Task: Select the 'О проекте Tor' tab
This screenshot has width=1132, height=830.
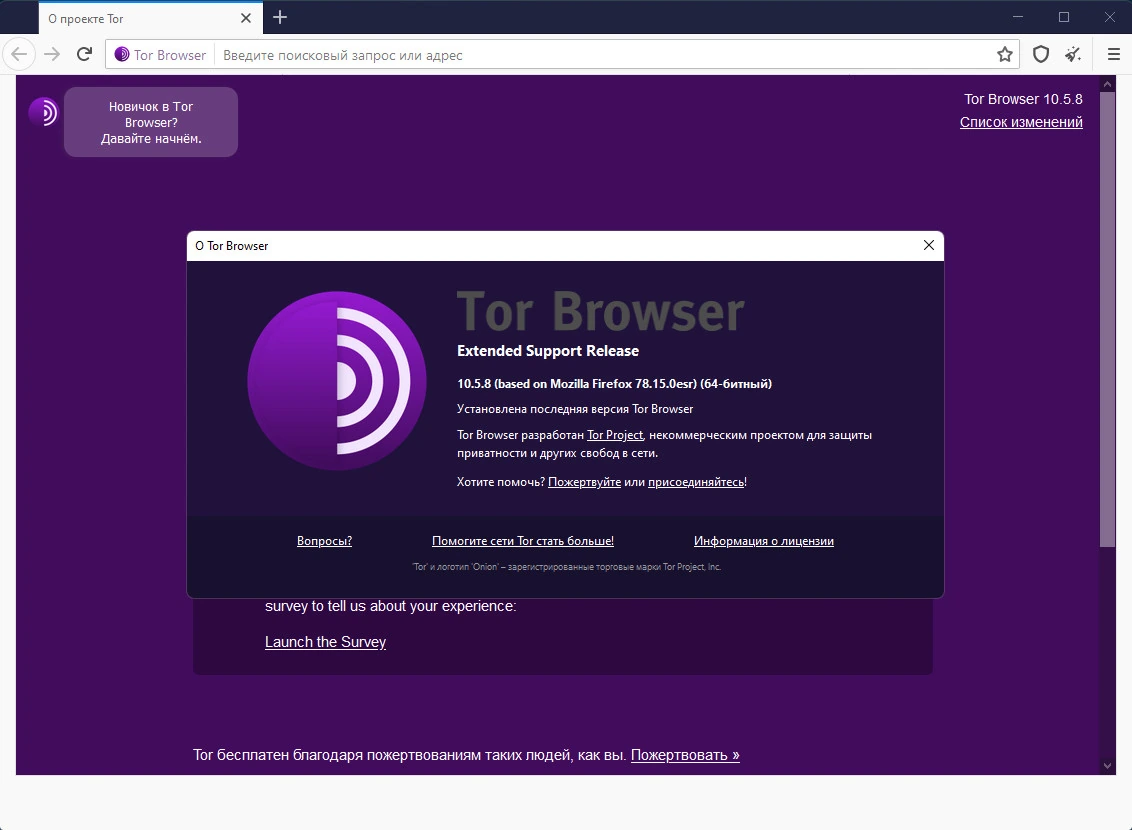Action: click(x=150, y=18)
